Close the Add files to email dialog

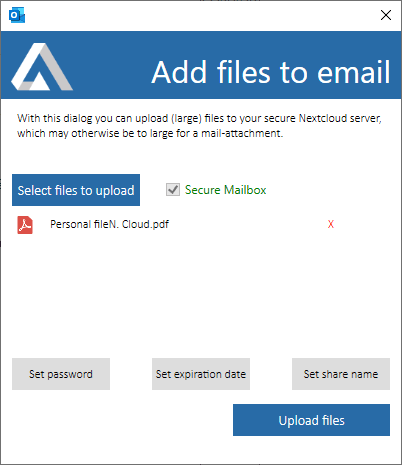[386, 15]
